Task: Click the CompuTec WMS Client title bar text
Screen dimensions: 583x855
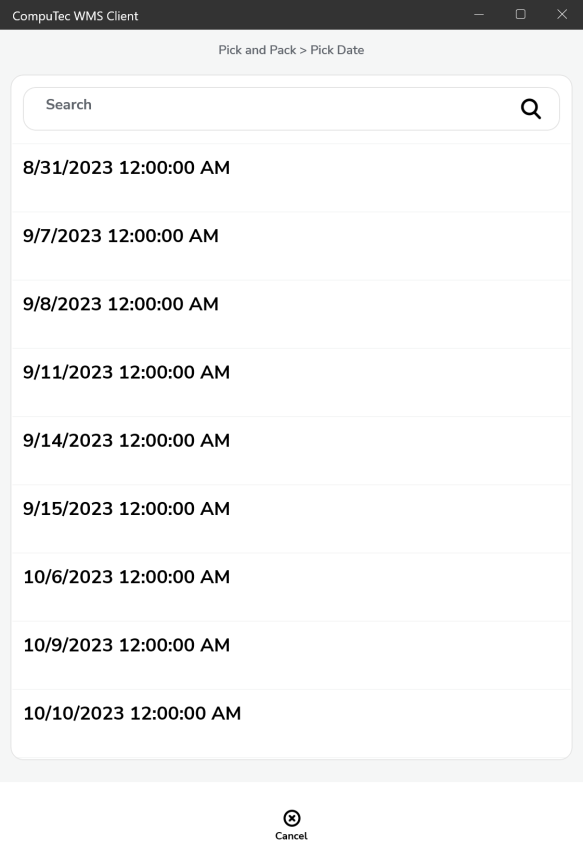Action: [75, 16]
